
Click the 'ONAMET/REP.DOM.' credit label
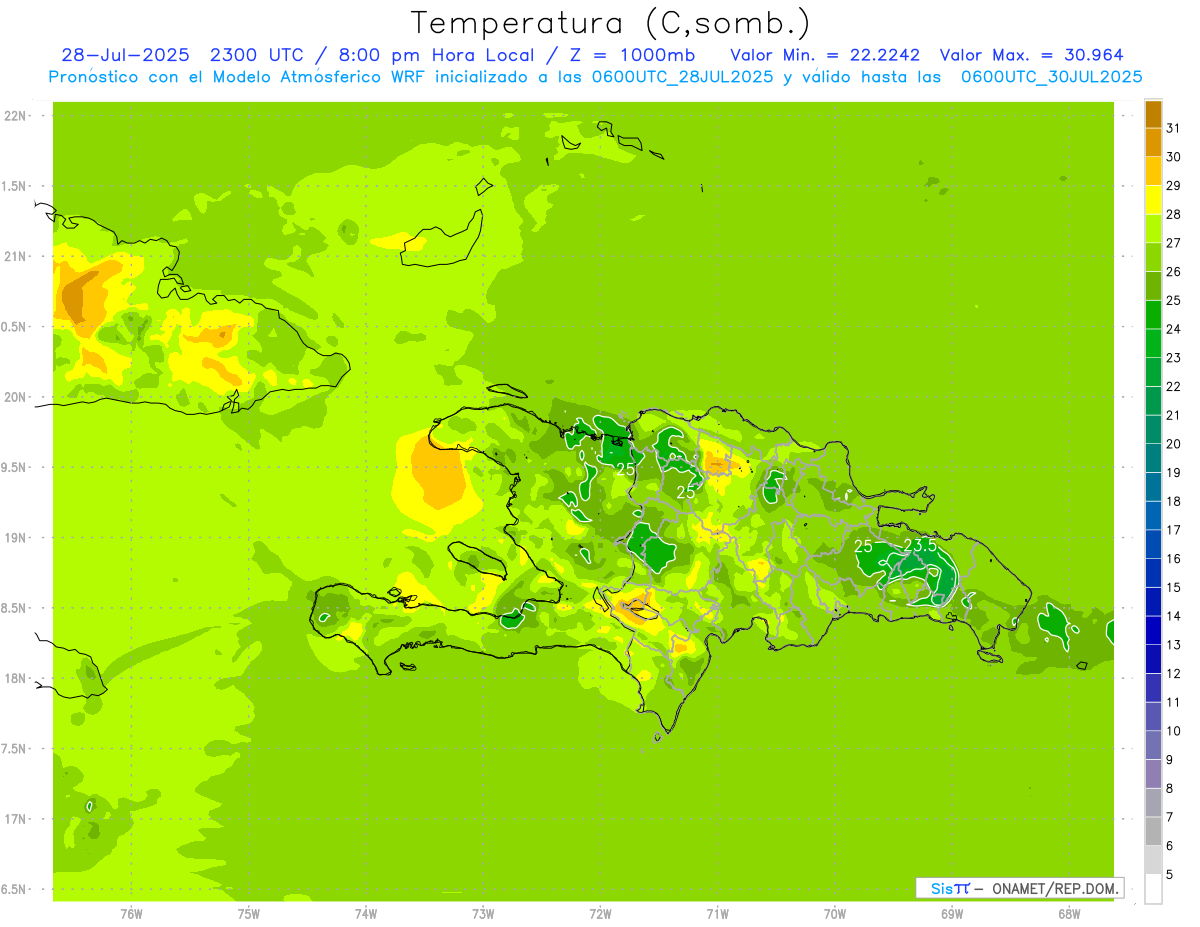(1054, 888)
